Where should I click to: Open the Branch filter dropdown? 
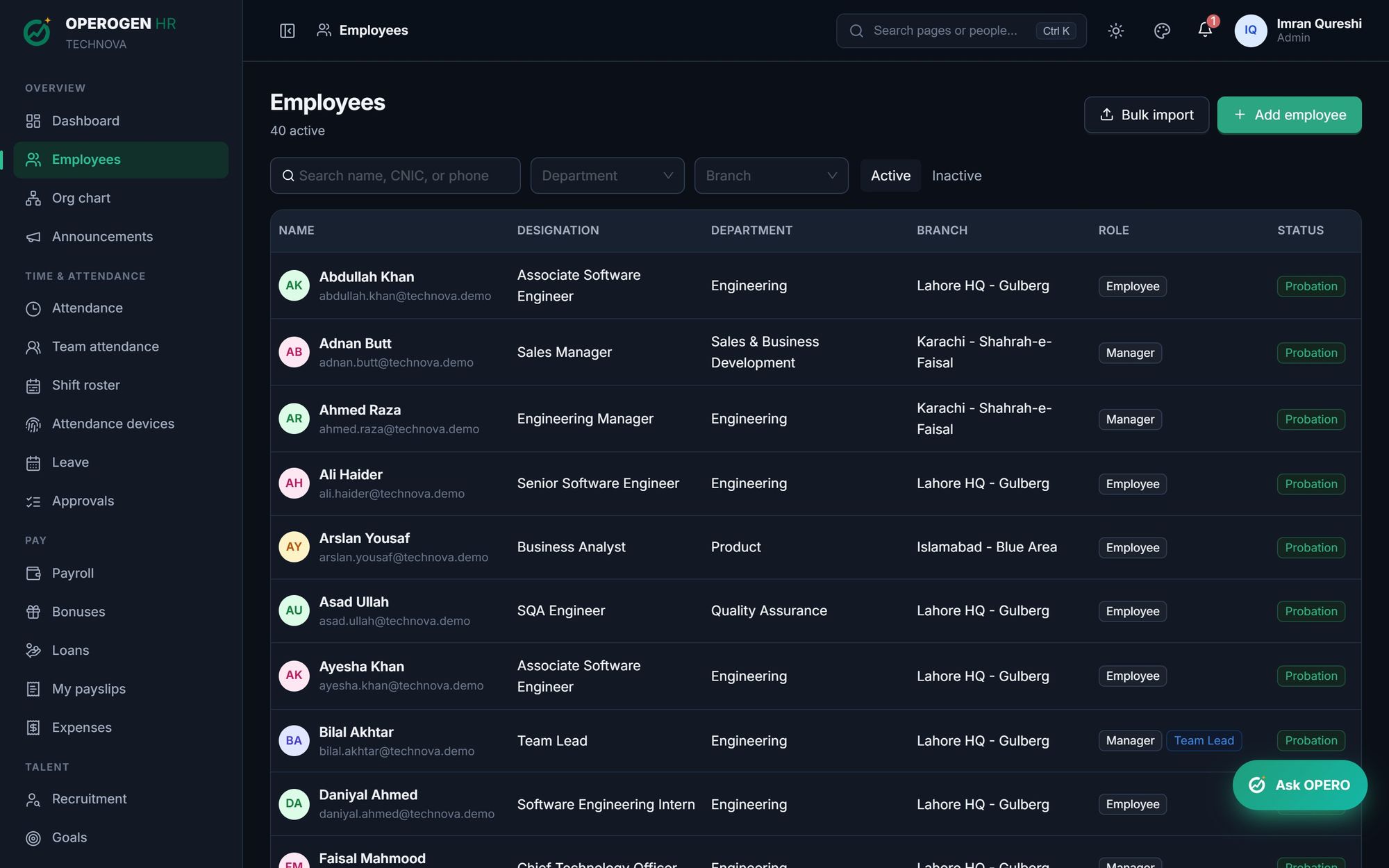click(x=771, y=176)
